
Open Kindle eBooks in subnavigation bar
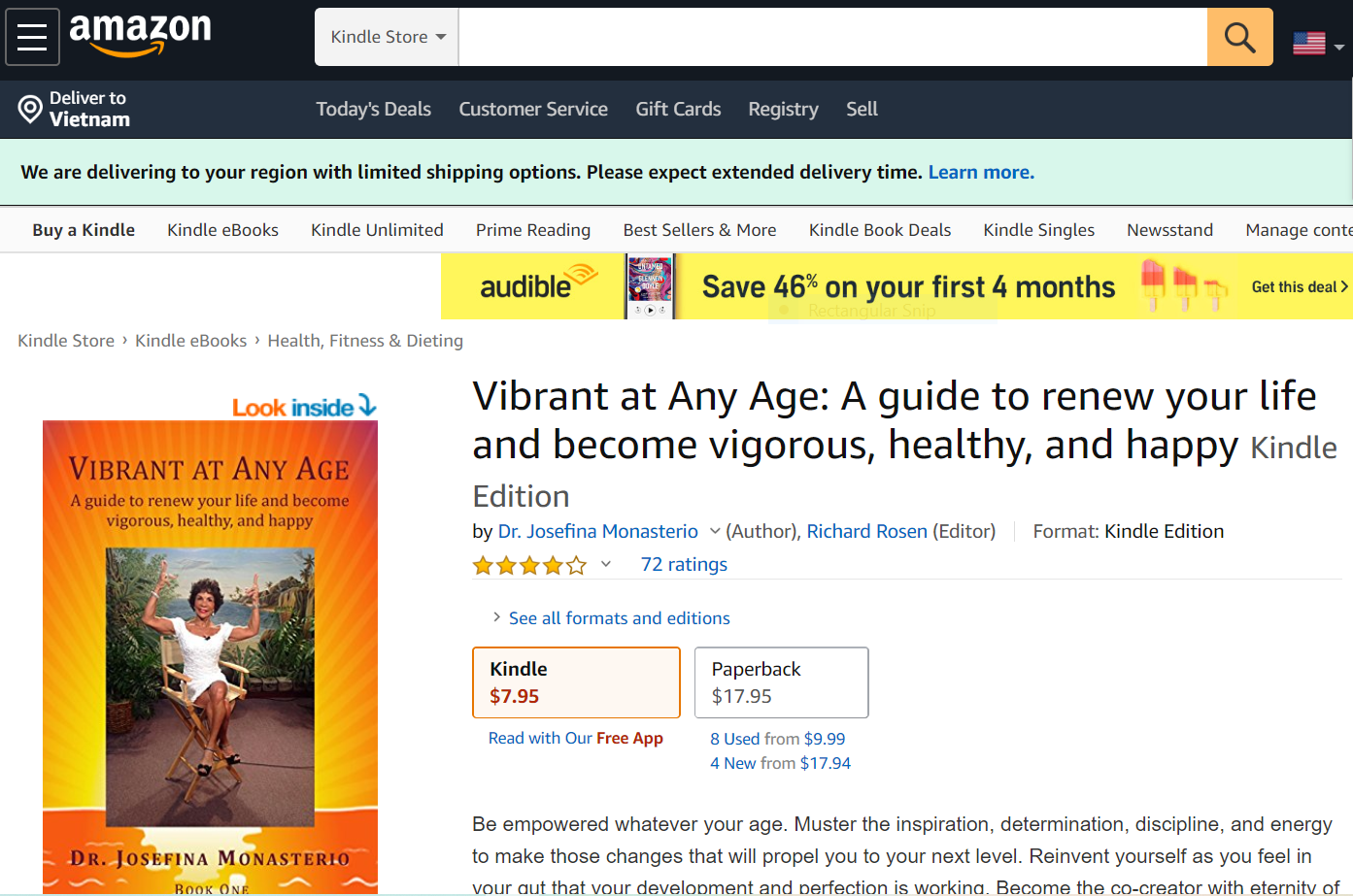222,230
